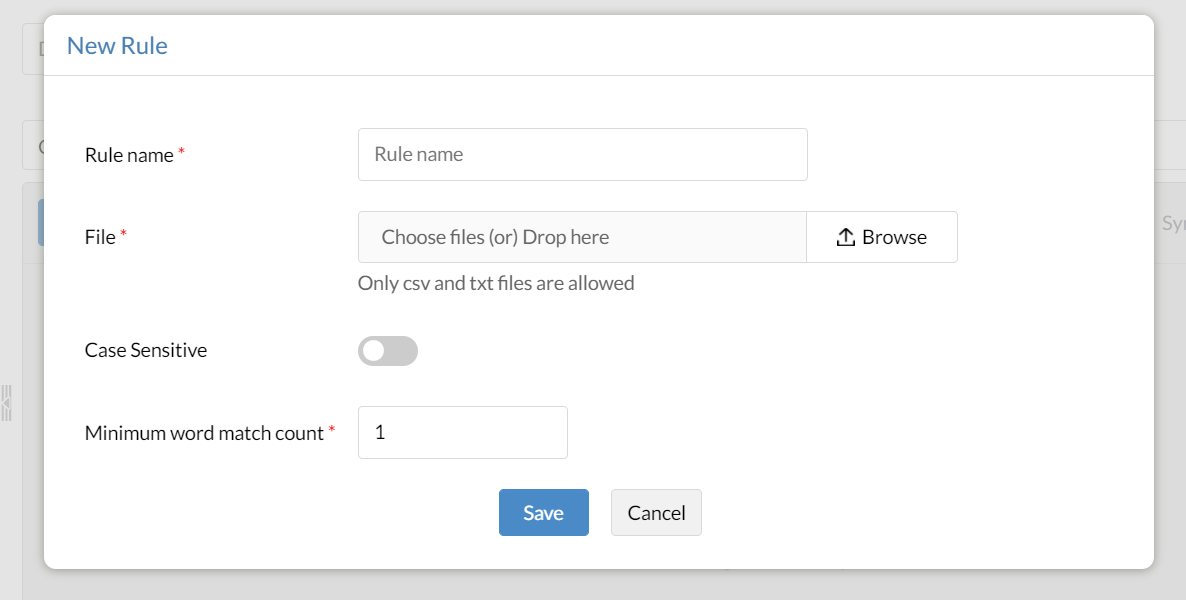Image resolution: width=1186 pixels, height=600 pixels.
Task: Click the cut-off 'Sy' header behind dialog
Action: coord(1173,223)
